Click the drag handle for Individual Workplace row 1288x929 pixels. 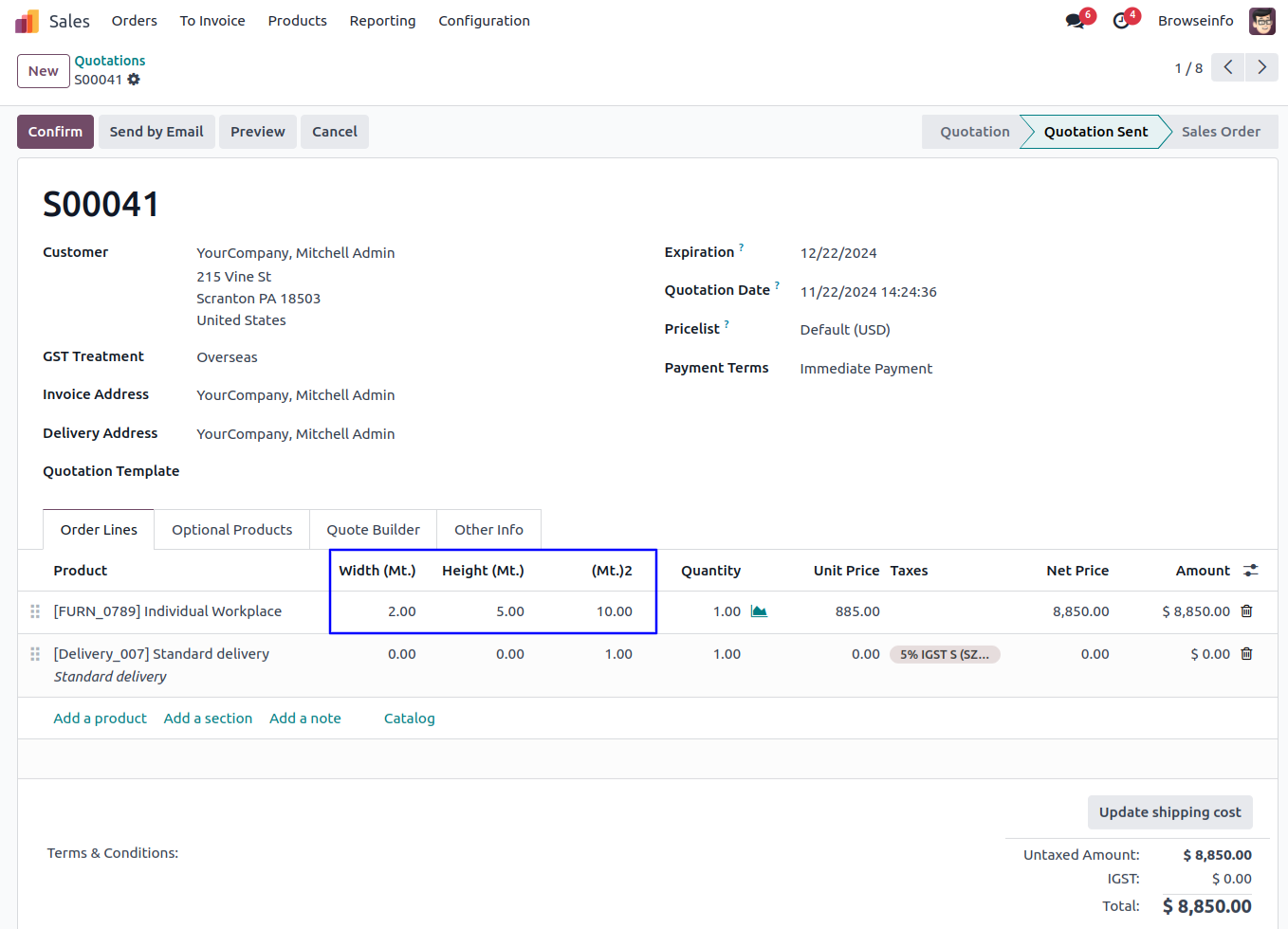pyautogui.click(x=35, y=611)
